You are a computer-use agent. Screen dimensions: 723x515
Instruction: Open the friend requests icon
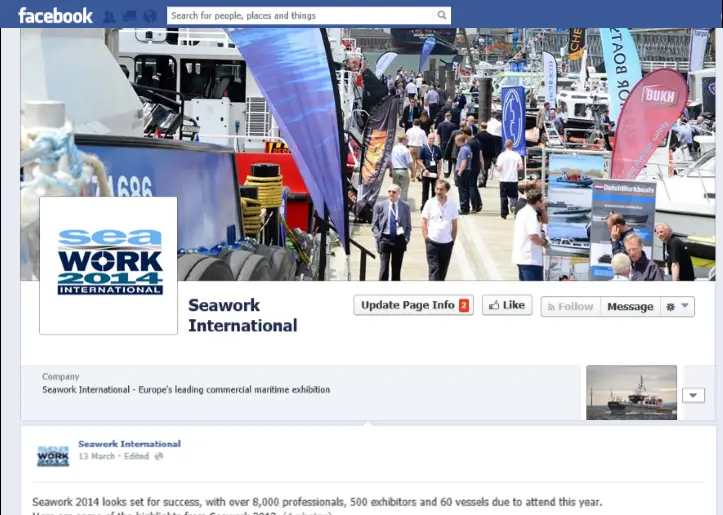(x=109, y=16)
